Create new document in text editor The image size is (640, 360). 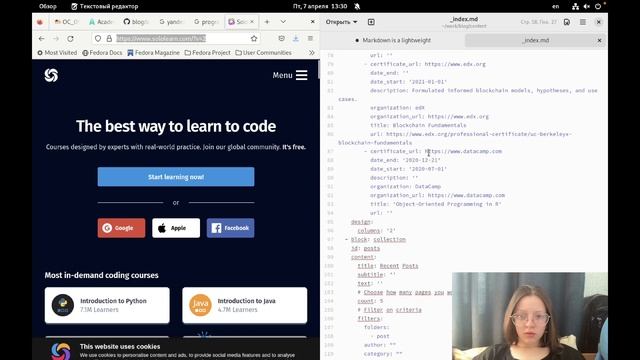[x=371, y=22]
